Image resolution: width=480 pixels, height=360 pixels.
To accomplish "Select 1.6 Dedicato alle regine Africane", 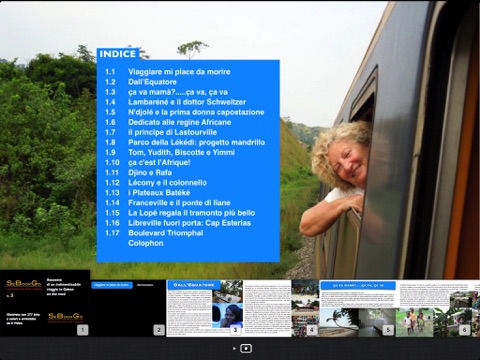I will (x=168, y=122).
